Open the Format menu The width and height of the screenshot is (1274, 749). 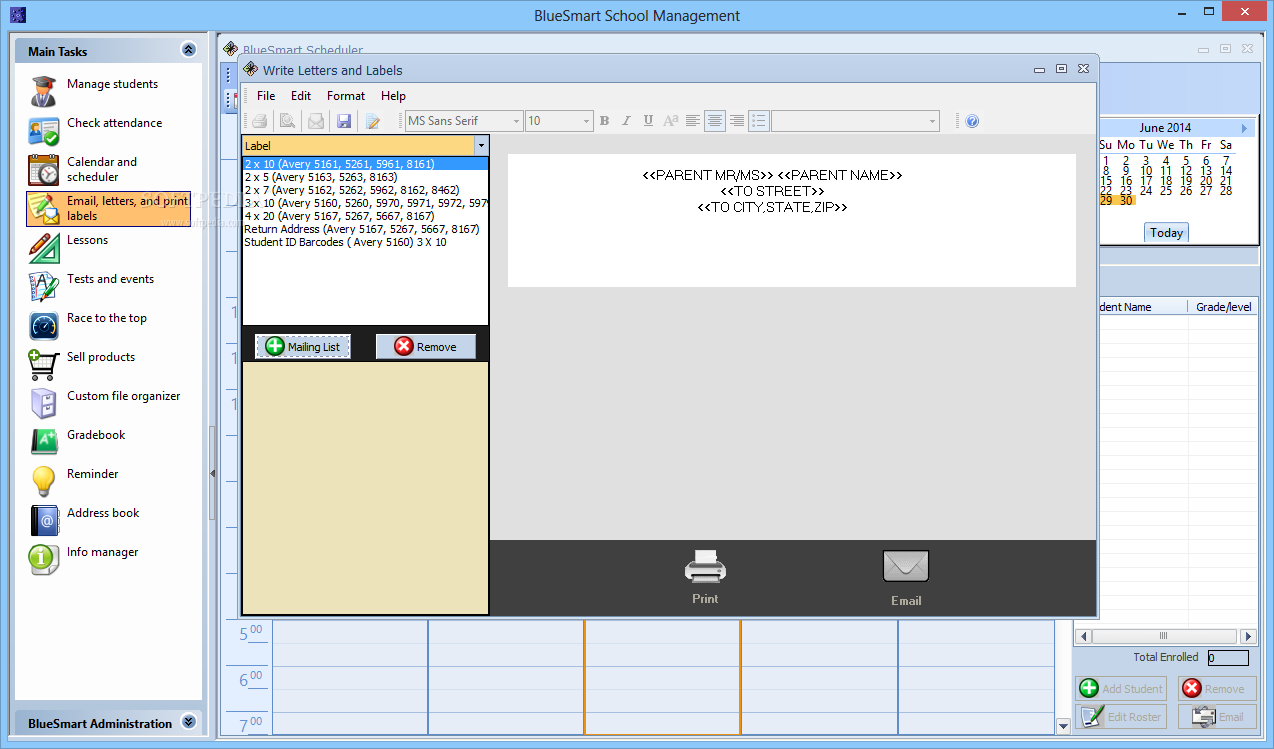click(346, 96)
